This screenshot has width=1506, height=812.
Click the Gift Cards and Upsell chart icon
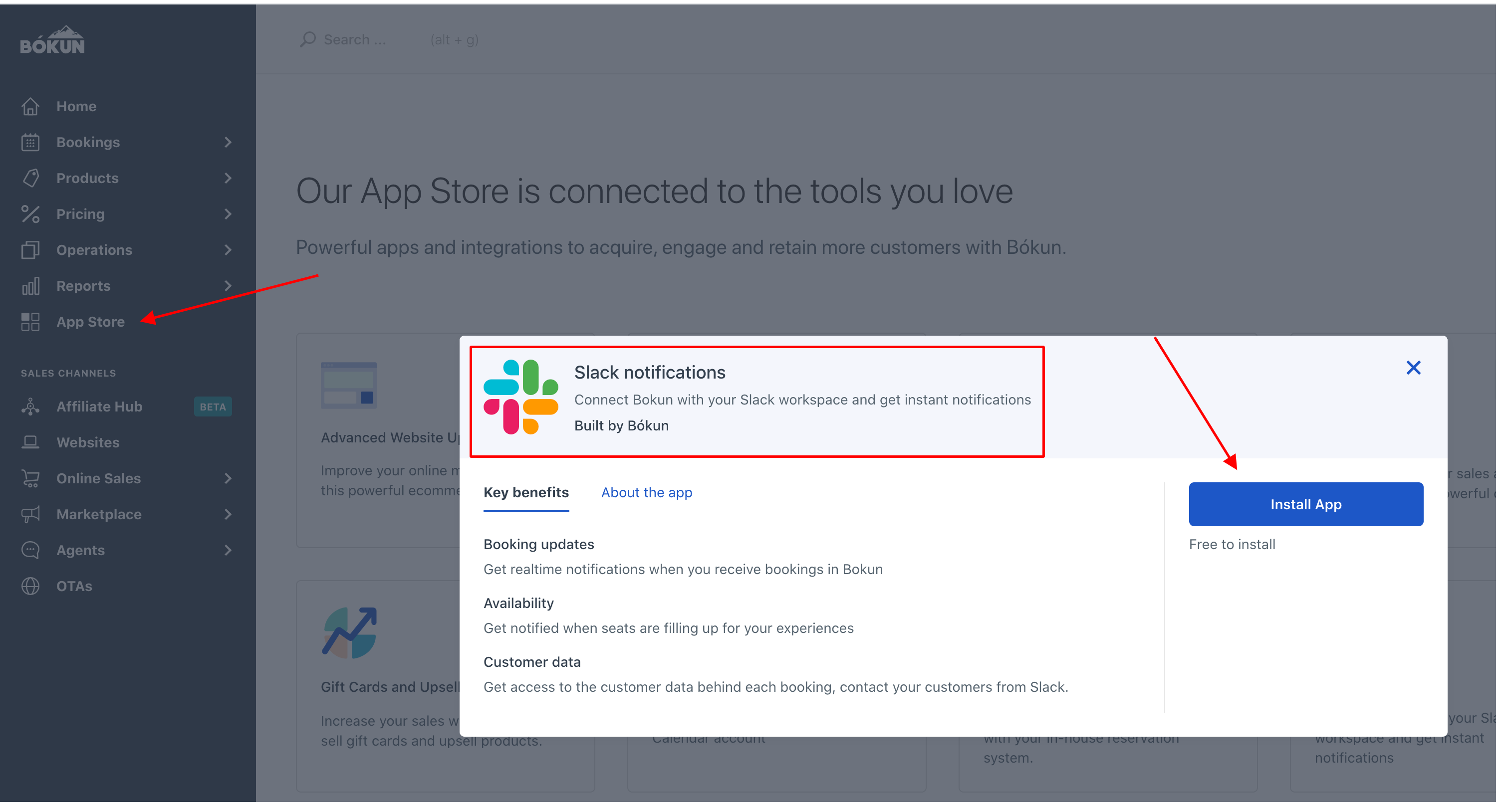[x=352, y=637]
